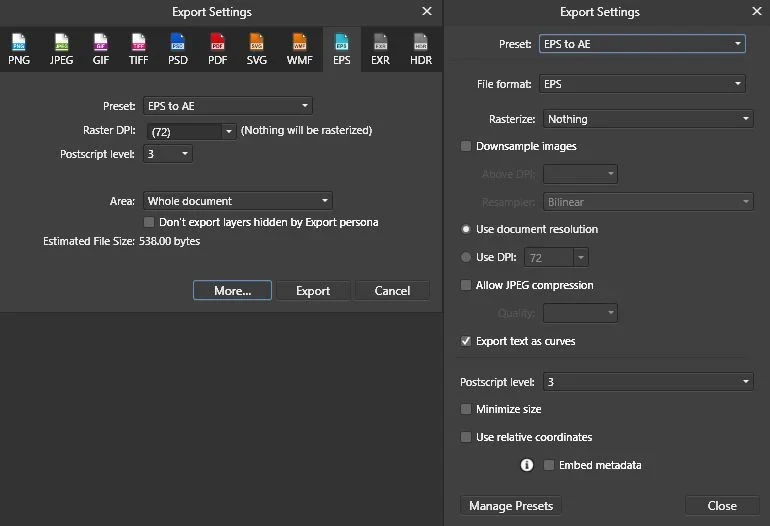Enable the Minimize size checkbox
The width and height of the screenshot is (770, 526).
(x=466, y=409)
